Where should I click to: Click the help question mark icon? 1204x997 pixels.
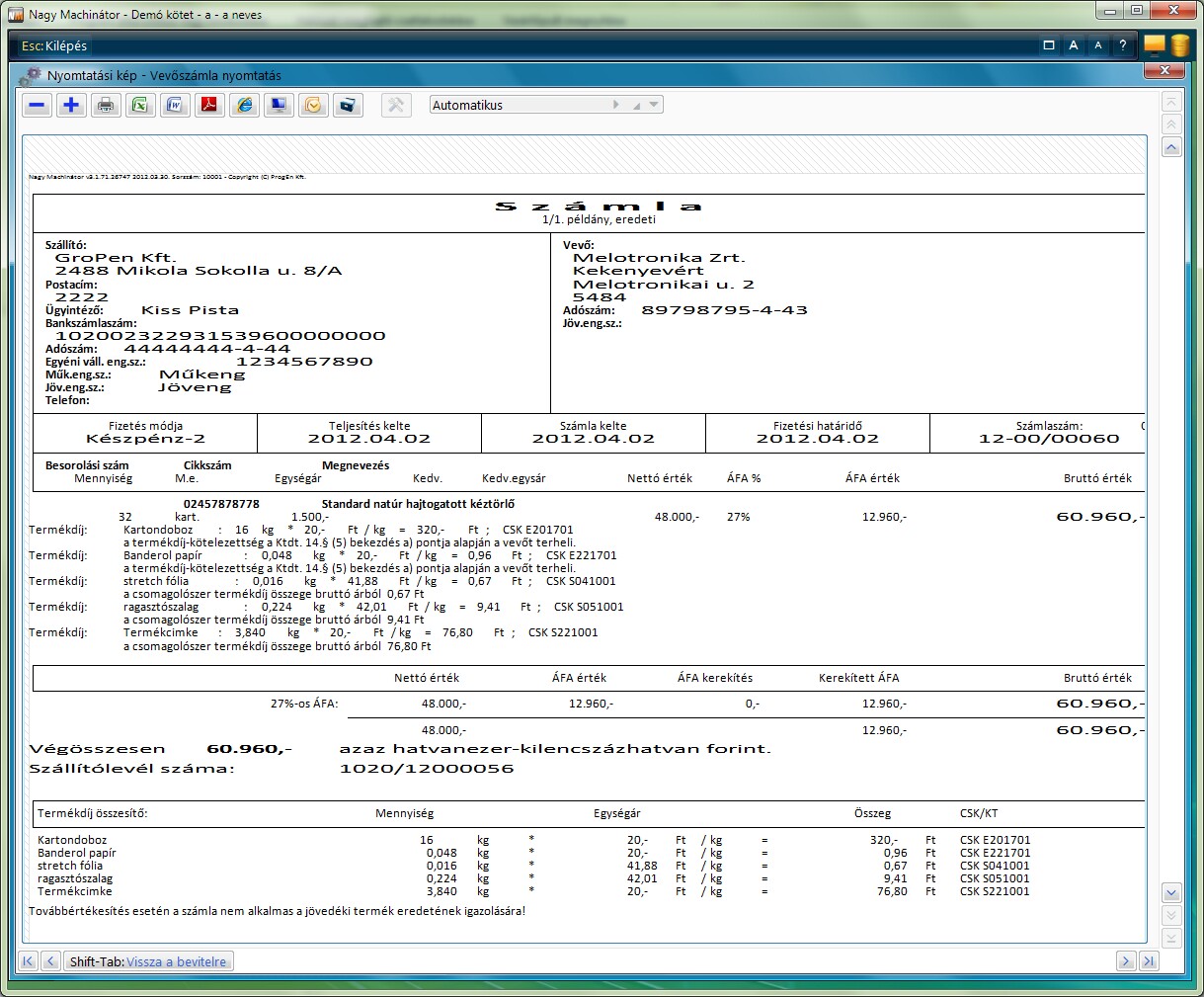(x=1123, y=45)
